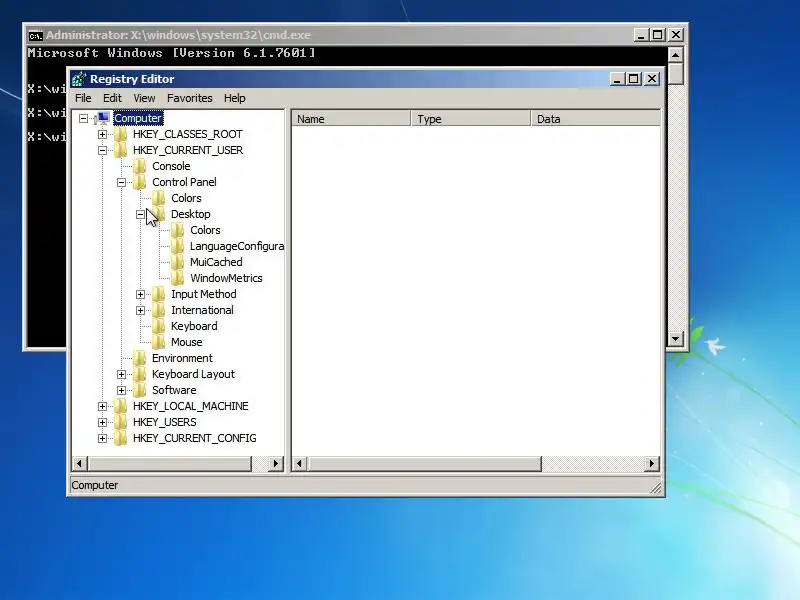Expand the Software key
The width and height of the screenshot is (800, 600).
pyautogui.click(x=121, y=390)
